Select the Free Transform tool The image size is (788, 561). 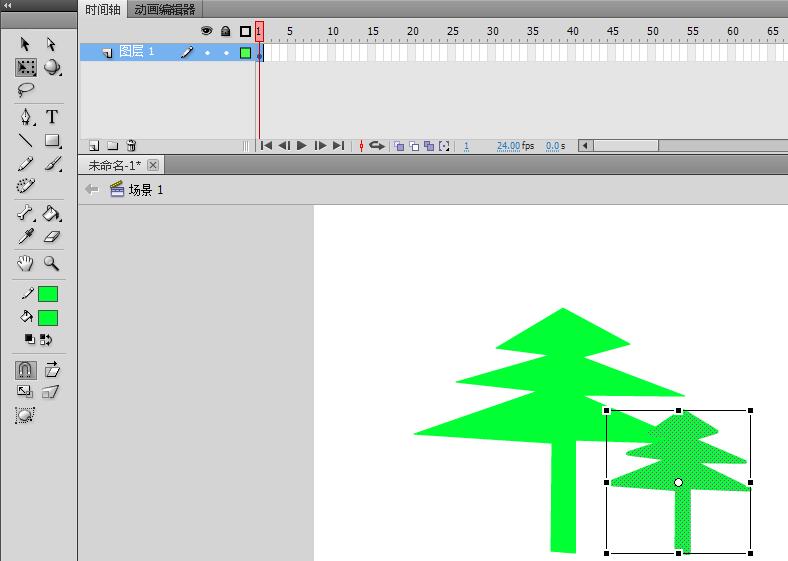coord(26,68)
